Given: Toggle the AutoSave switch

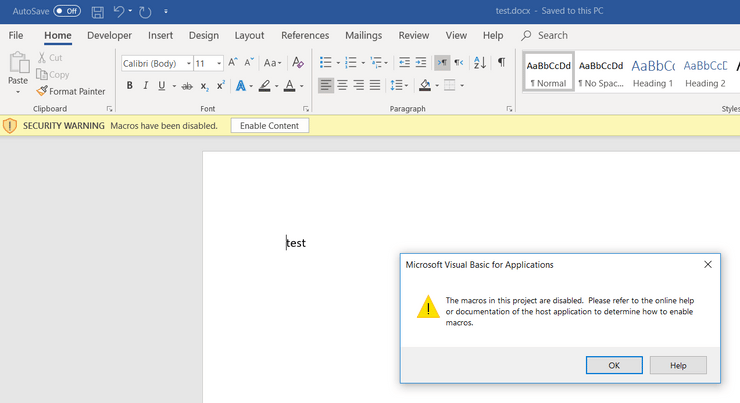Looking at the screenshot, I should point(67,11).
